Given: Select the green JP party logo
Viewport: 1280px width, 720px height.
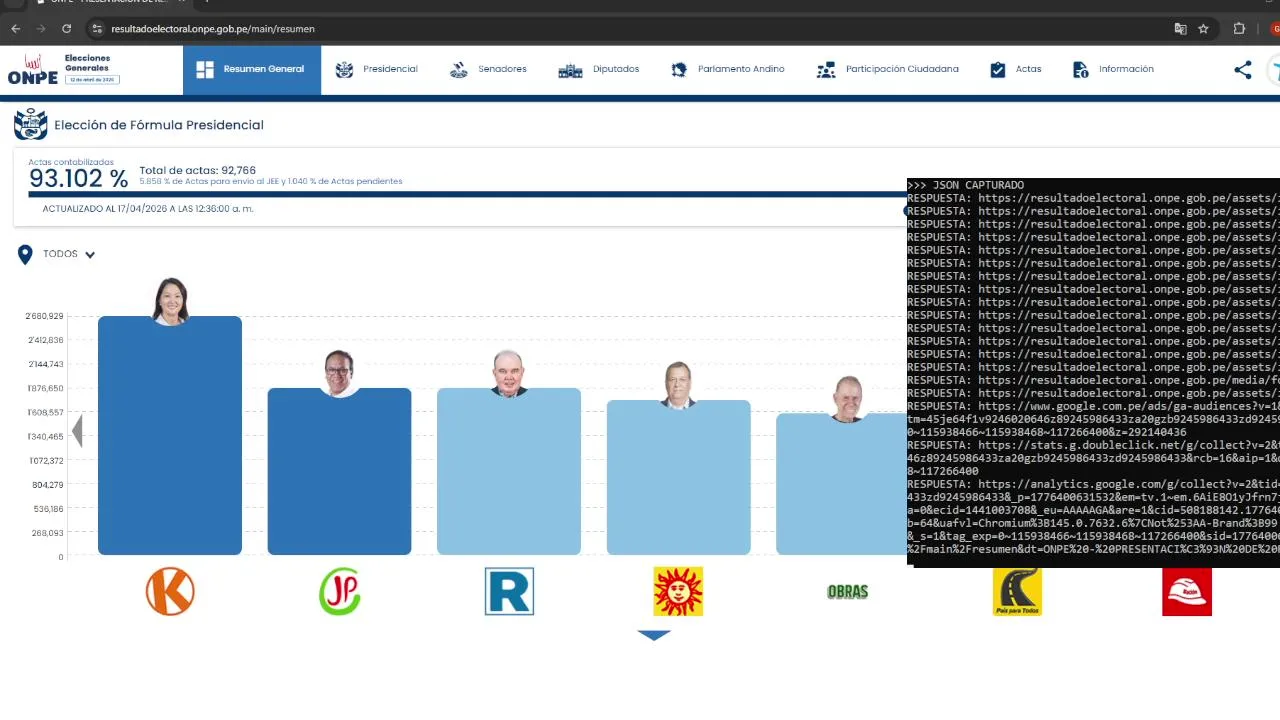Looking at the screenshot, I should point(340,591).
